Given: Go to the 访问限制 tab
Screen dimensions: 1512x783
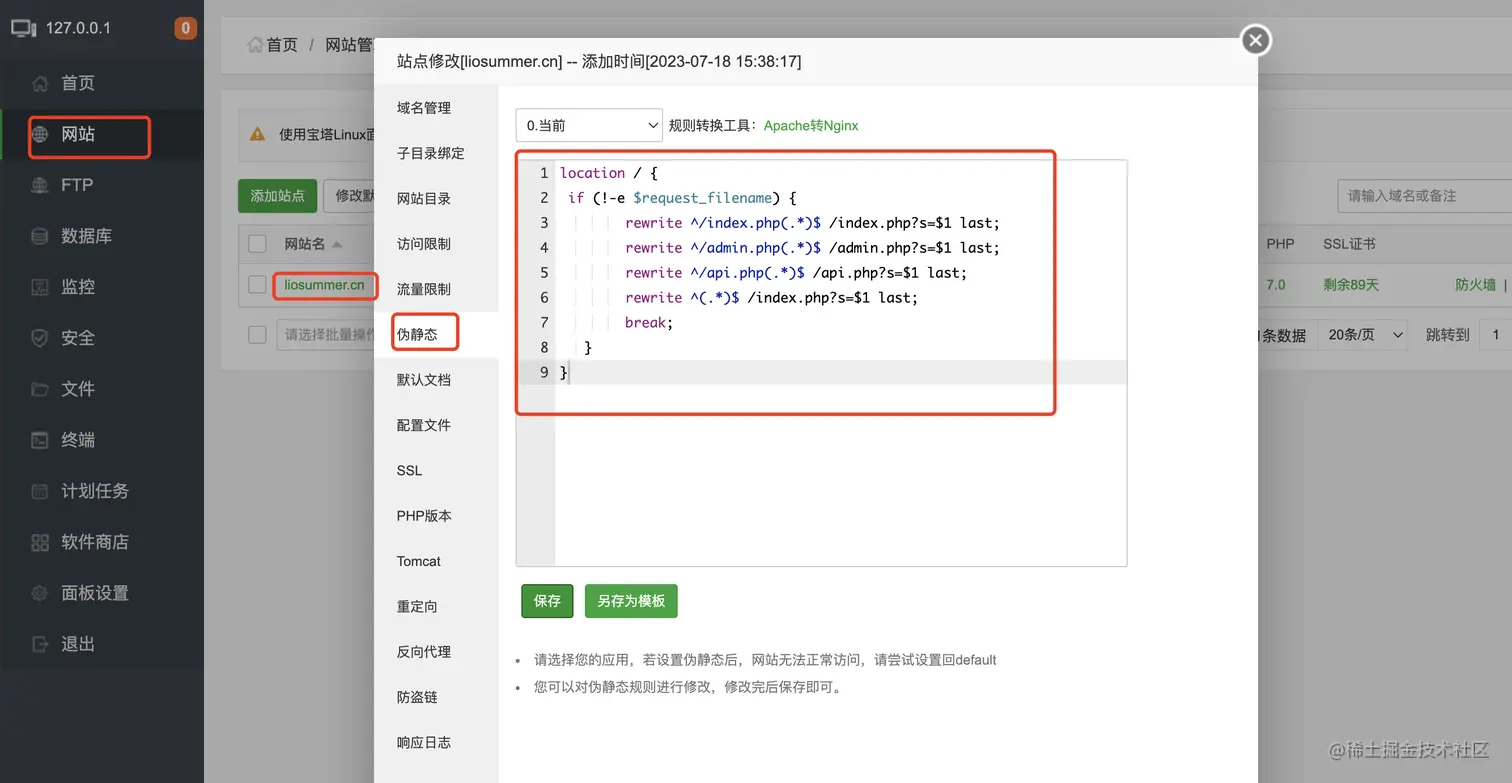Looking at the screenshot, I should tap(436, 244).
